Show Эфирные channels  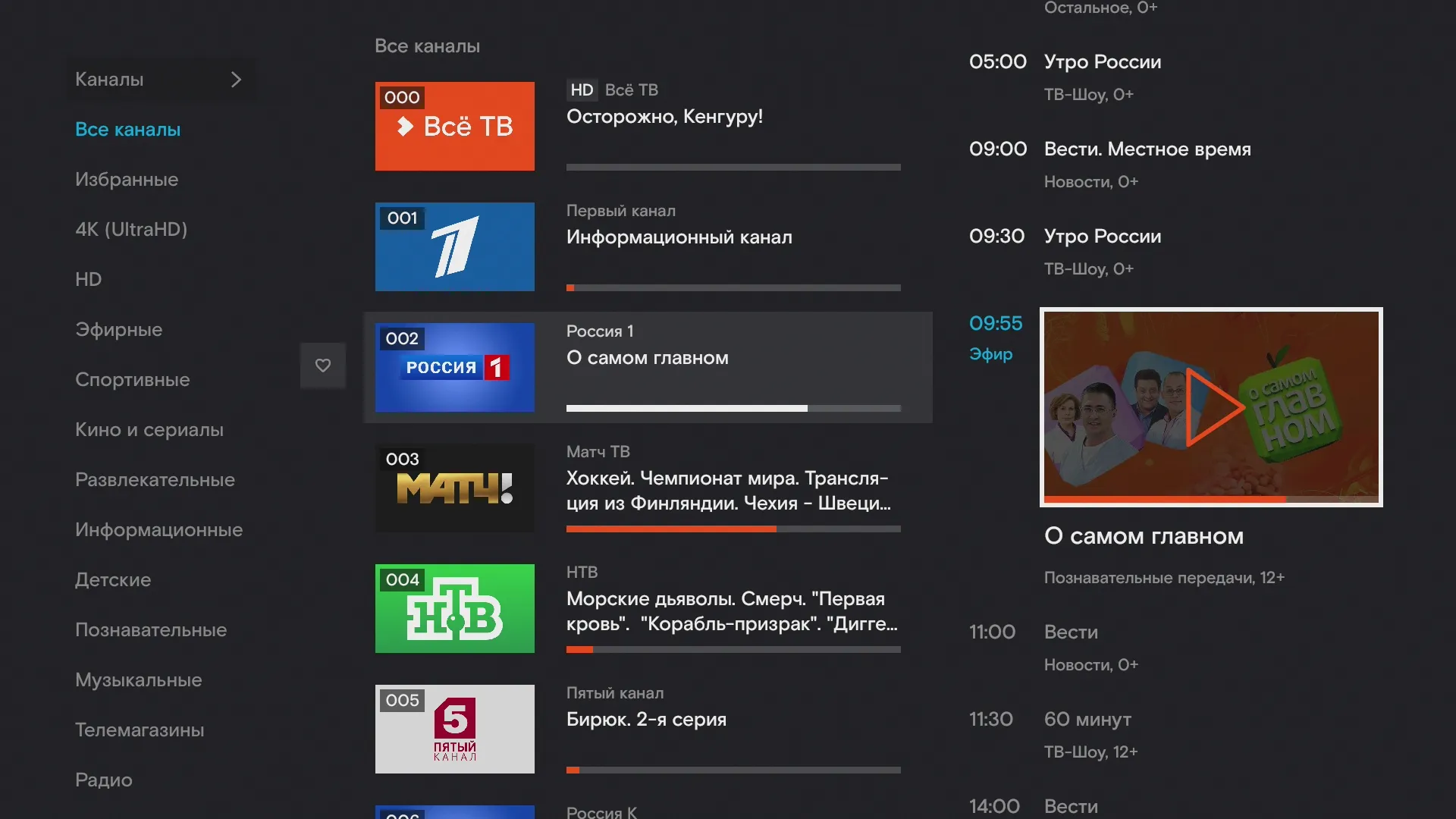click(118, 330)
